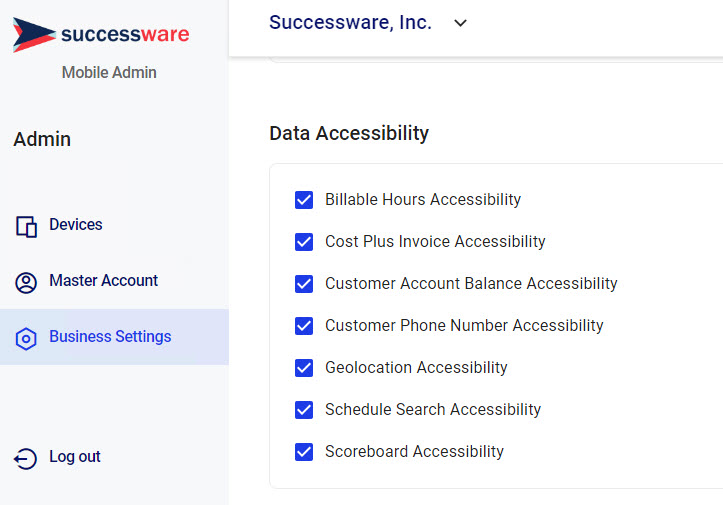The width and height of the screenshot is (723, 505).
Task: Toggle the Geolocation Accessibility checkbox
Action: pos(304,368)
